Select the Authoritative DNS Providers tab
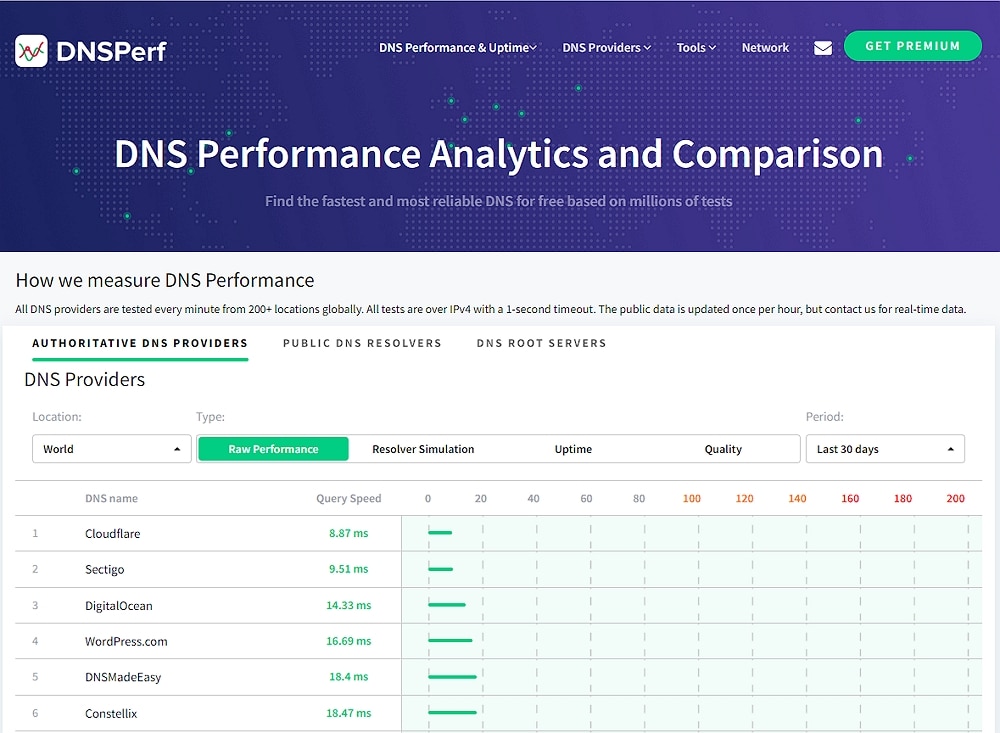Viewport: 1000px width, 733px height. click(x=140, y=343)
